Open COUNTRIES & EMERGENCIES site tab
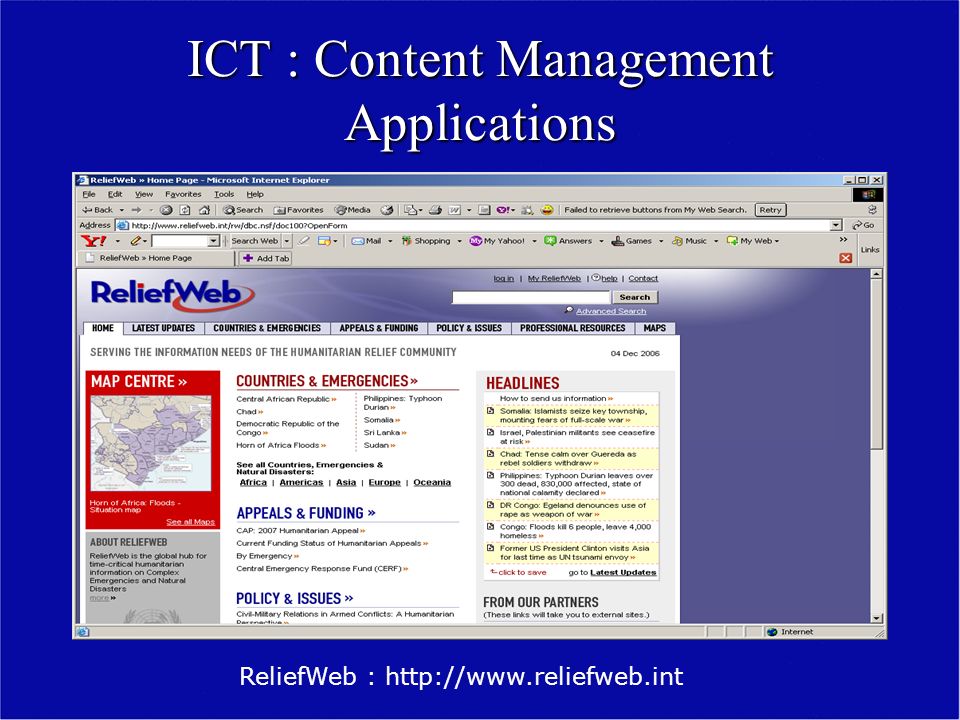The image size is (960, 720). tap(267, 328)
